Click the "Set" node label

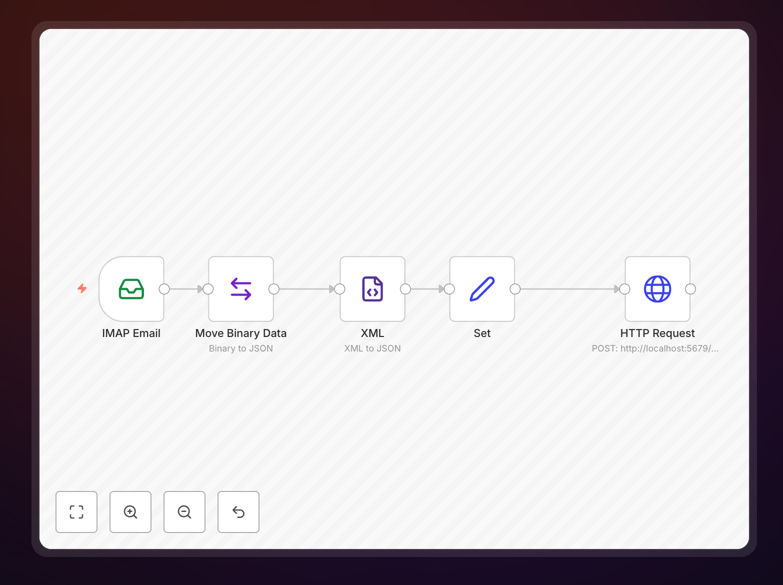tap(482, 333)
